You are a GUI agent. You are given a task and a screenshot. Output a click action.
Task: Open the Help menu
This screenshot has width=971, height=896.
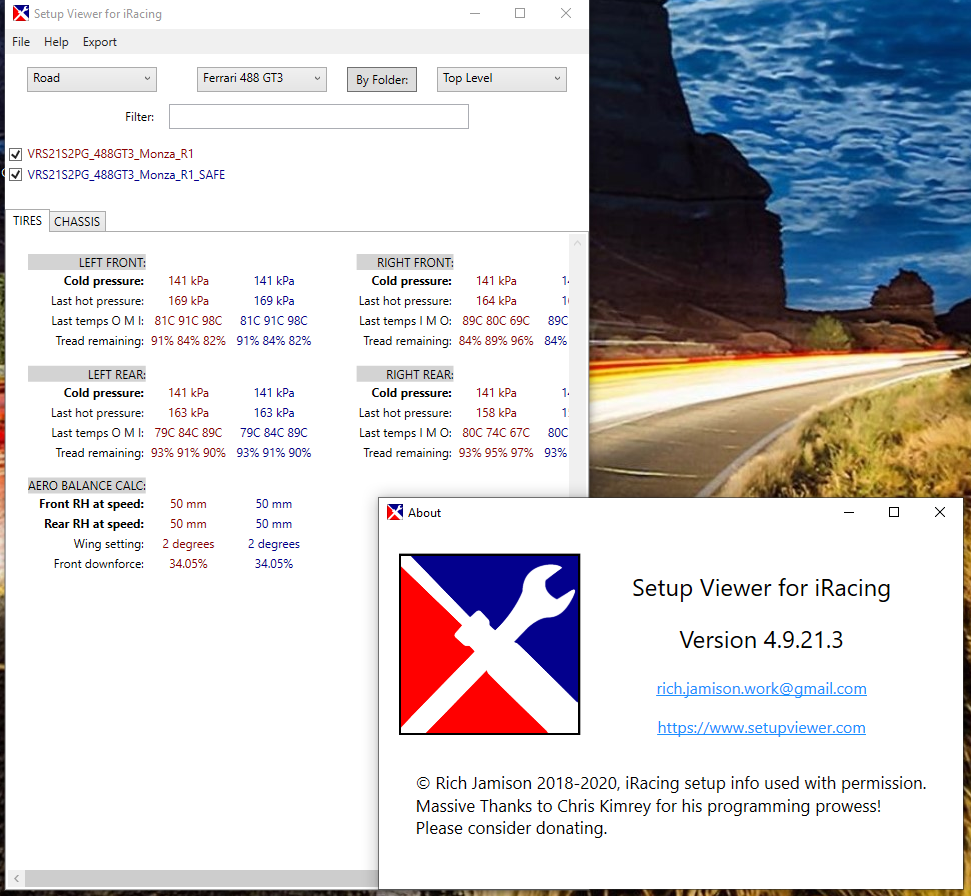[56, 42]
